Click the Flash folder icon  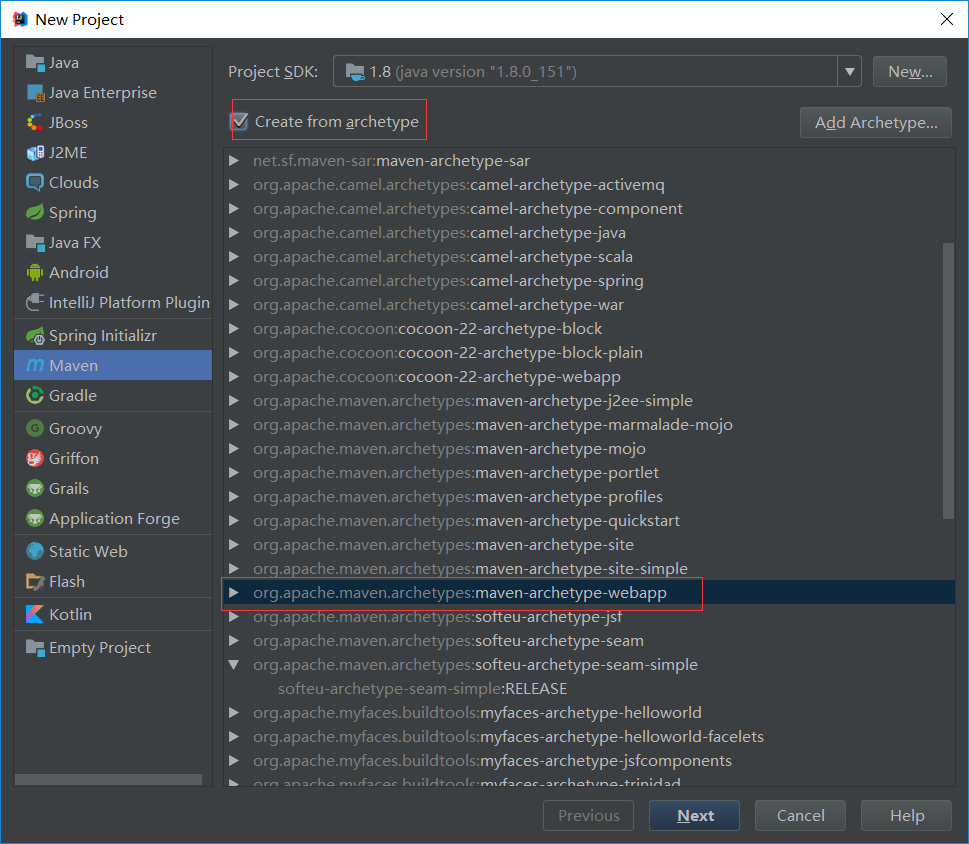click(35, 581)
